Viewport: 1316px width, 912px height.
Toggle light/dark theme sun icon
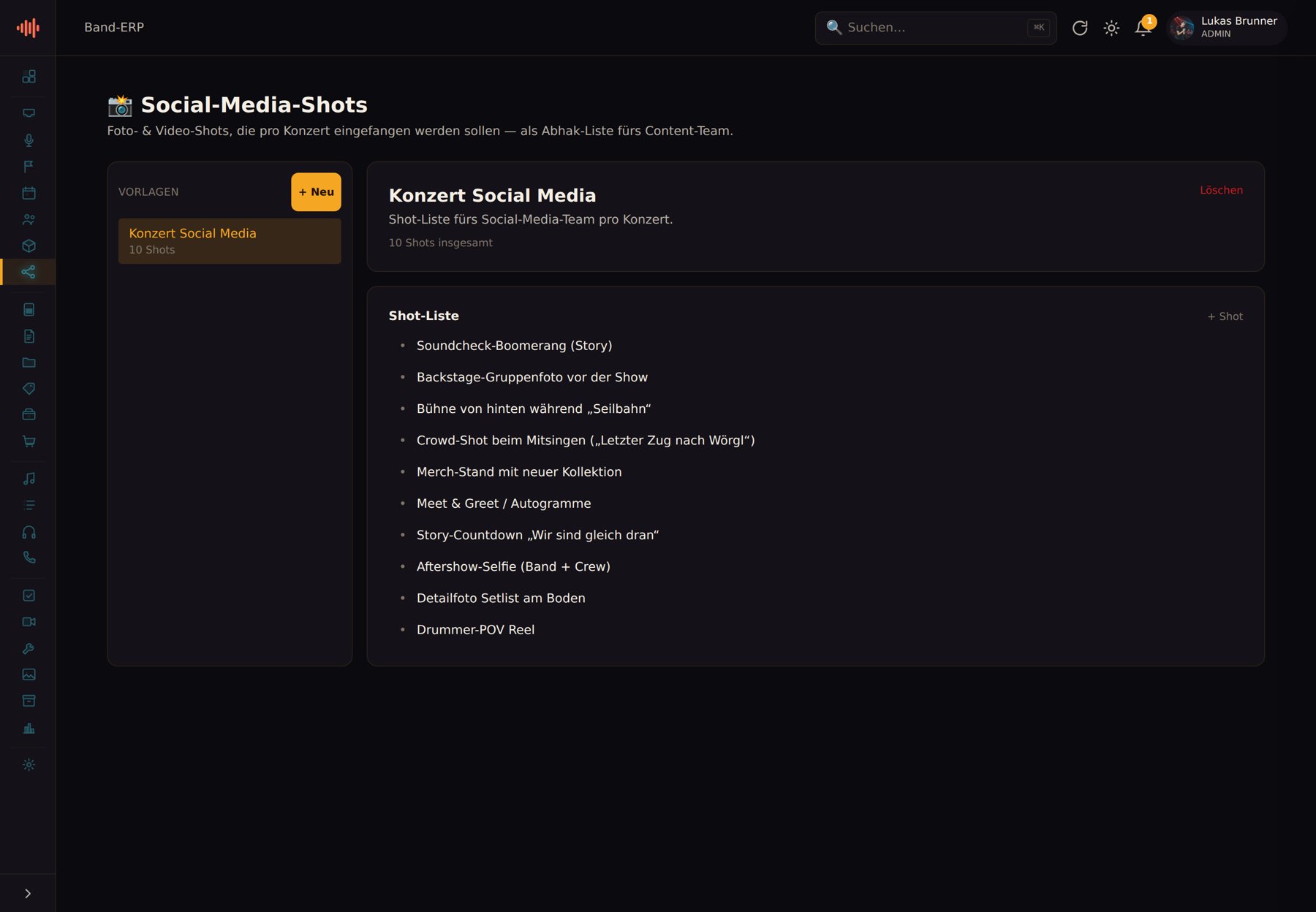pyautogui.click(x=1111, y=28)
